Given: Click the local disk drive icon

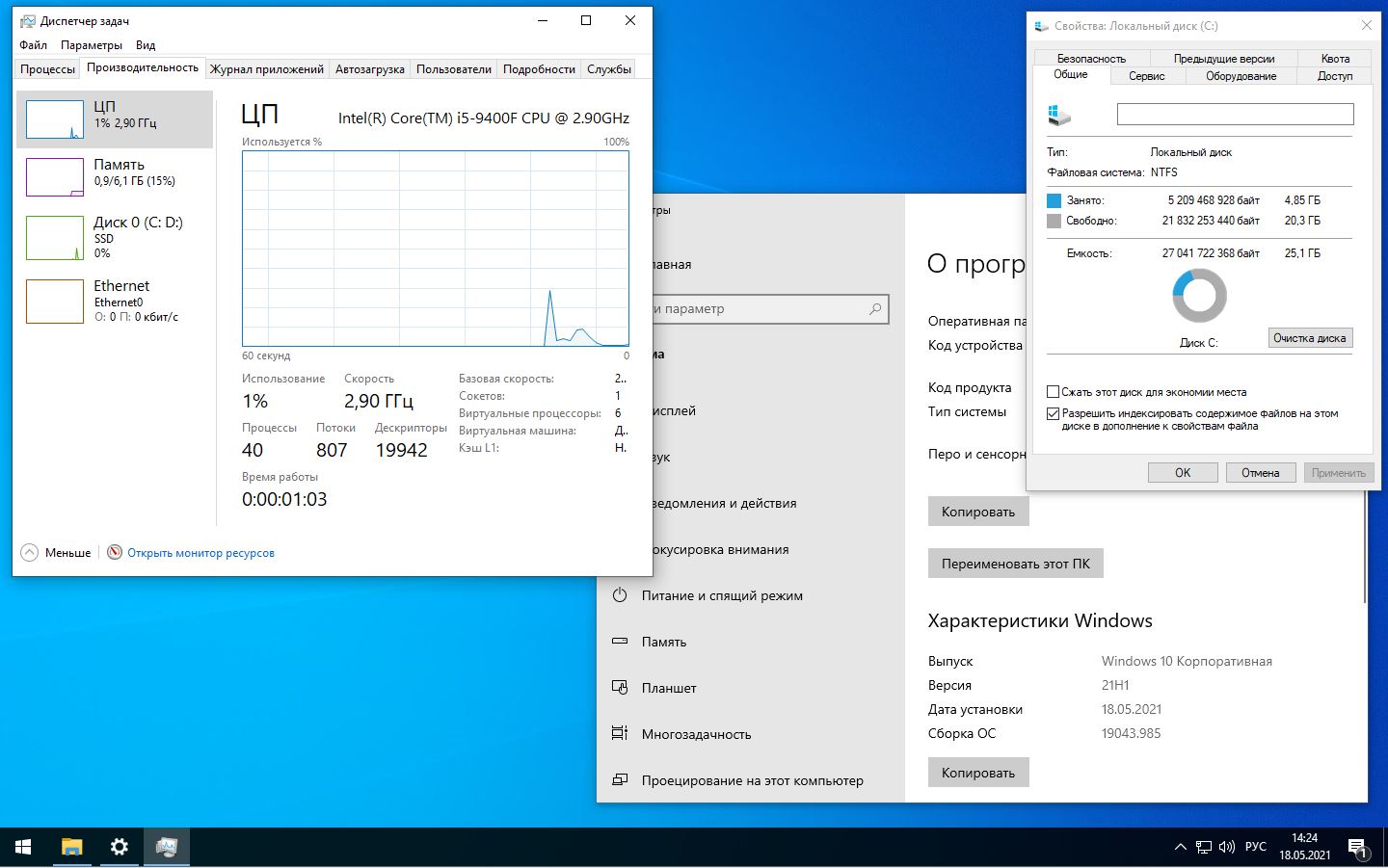Looking at the screenshot, I should pyautogui.click(x=1059, y=116).
